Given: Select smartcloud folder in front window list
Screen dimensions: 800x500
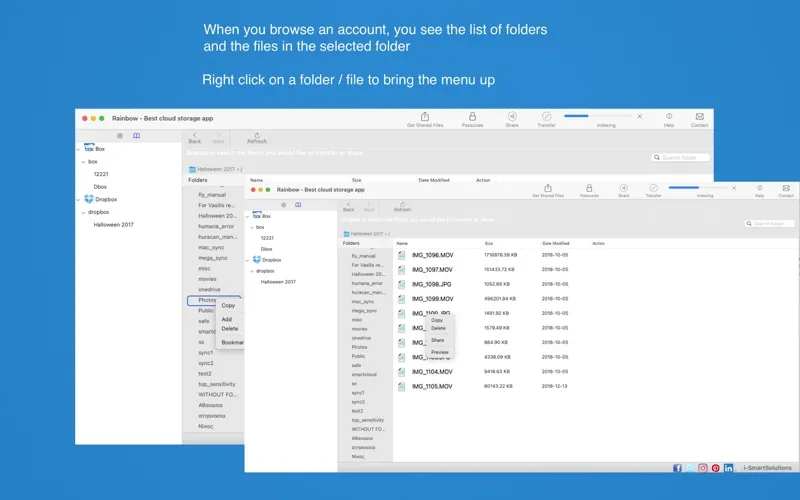Looking at the screenshot, I should click(x=364, y=374).
